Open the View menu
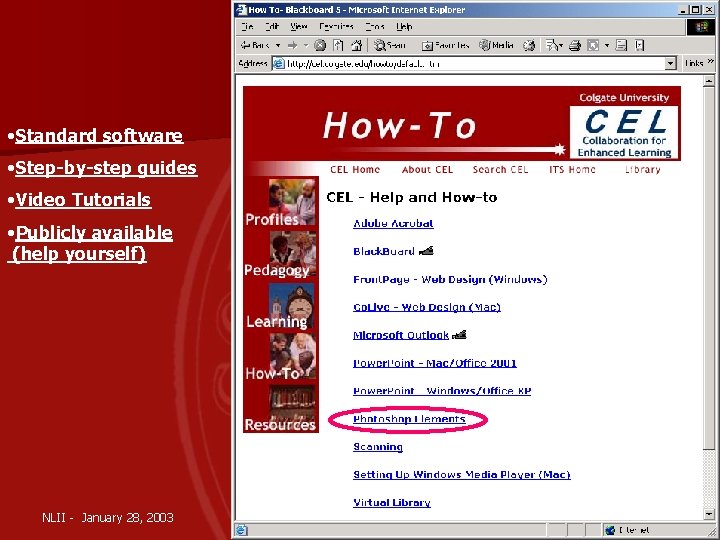The image size is (720, 540). coord(298,27)
